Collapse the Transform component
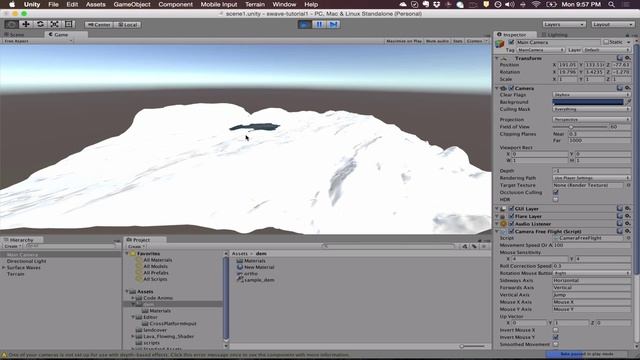This screenshot has width=640, height=360. coord(497,58)
